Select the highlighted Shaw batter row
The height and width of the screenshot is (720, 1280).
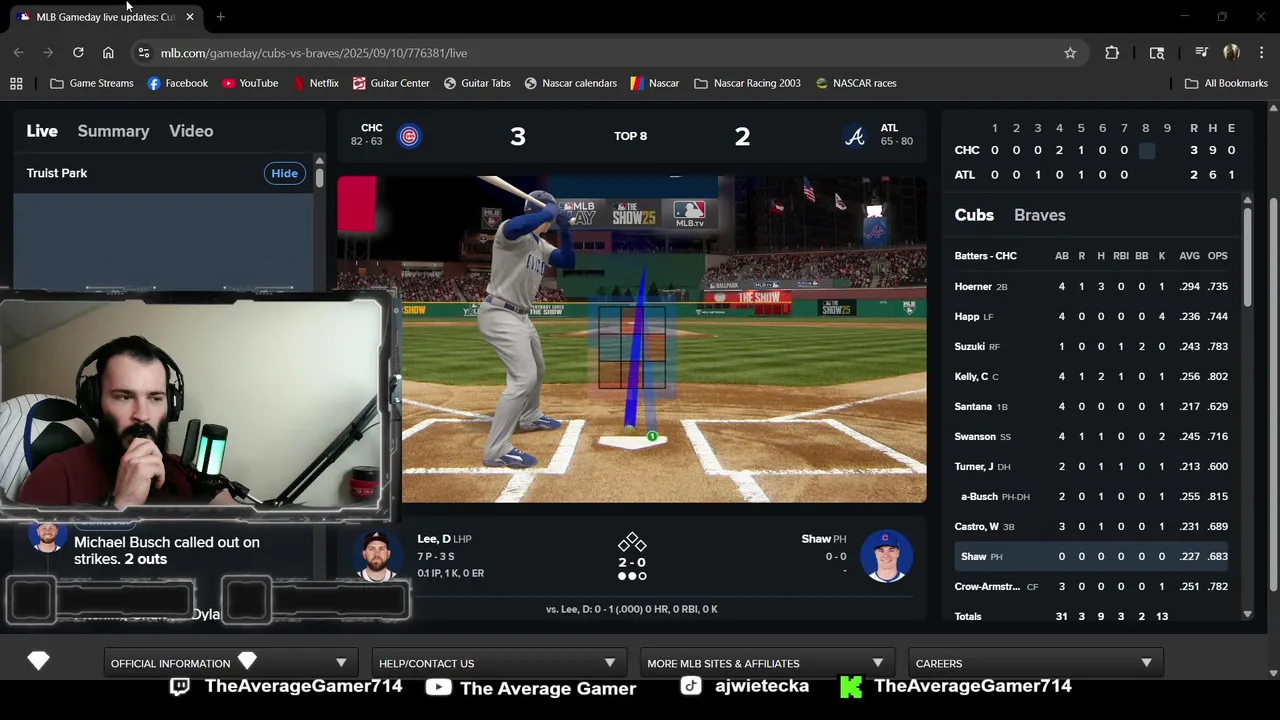[1091, 556]
